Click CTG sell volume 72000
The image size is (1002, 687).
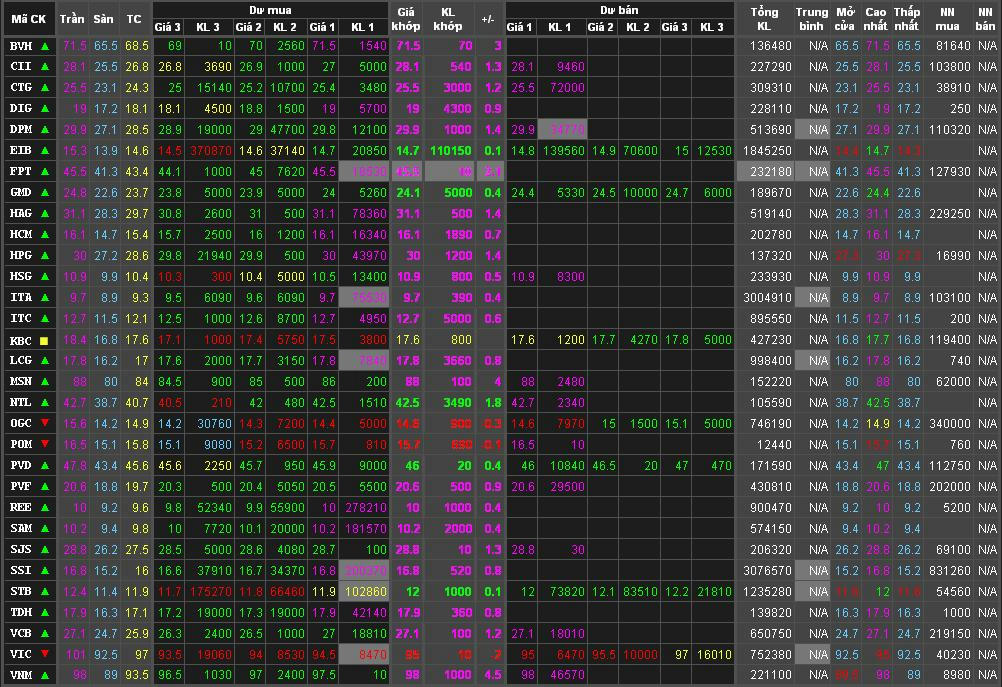pyautogui.click(x=567, y=88)
